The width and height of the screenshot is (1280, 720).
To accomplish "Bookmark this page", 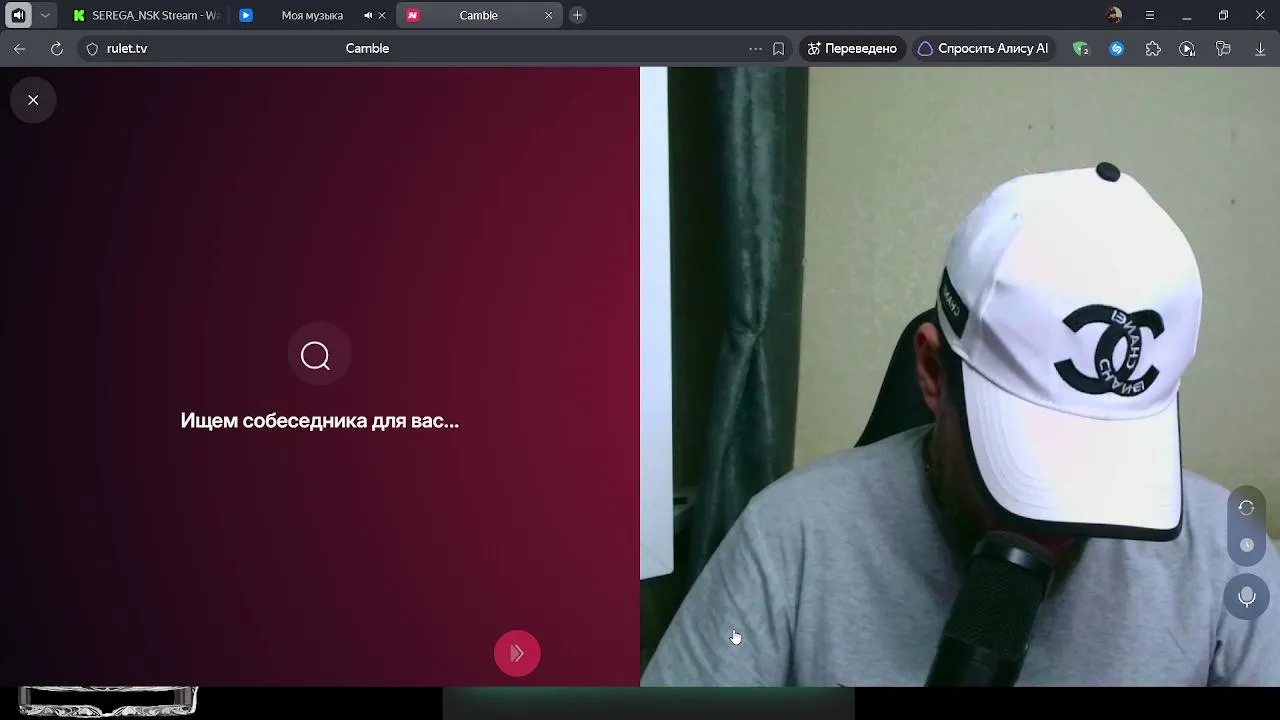I will (x=778, y=48).
